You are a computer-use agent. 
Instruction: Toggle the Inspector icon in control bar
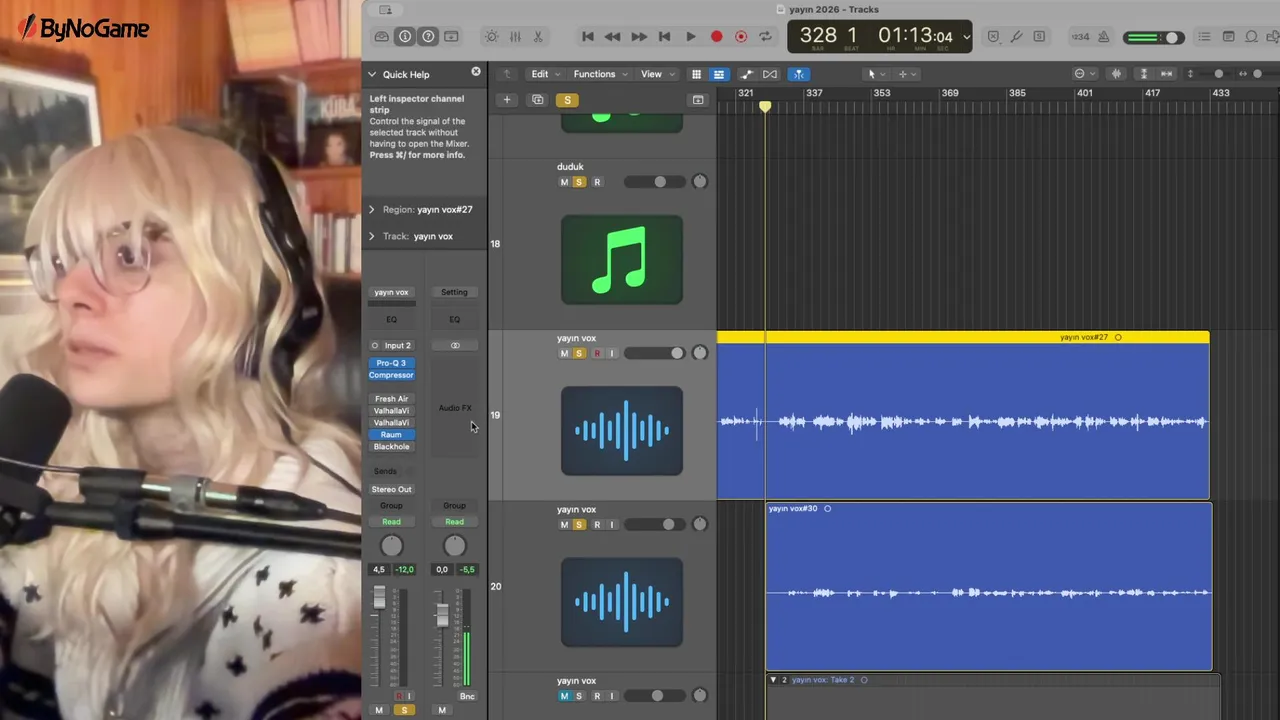coord(405,37)
